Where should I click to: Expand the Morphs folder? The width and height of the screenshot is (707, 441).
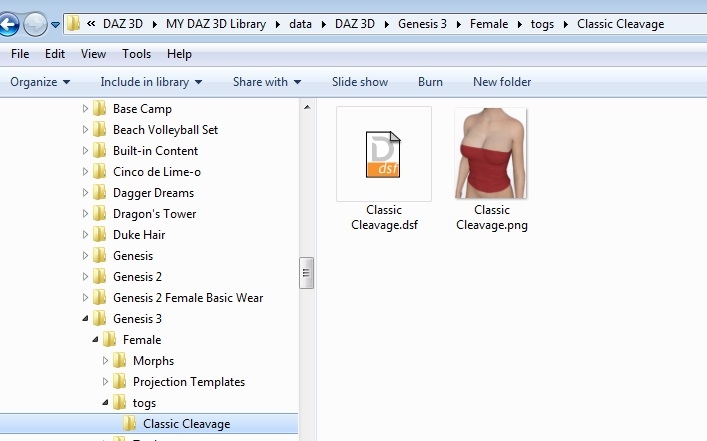click(x=105, y=361)
